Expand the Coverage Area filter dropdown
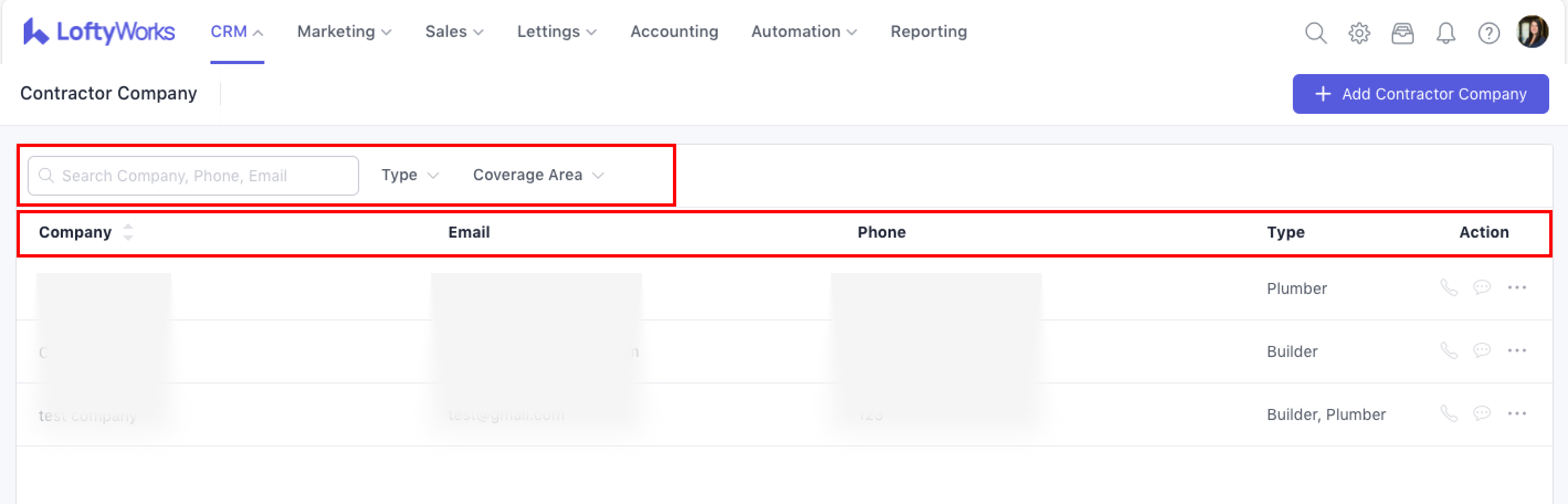 pyautogui.click(x=538, y=175)
